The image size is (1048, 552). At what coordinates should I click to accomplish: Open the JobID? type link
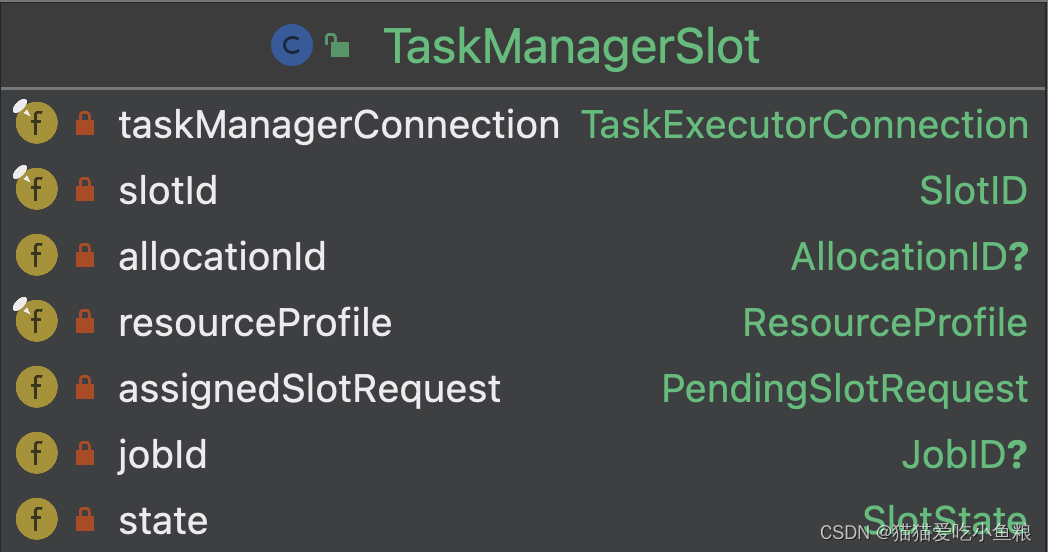pyautogui.click(x=964, y=455)
